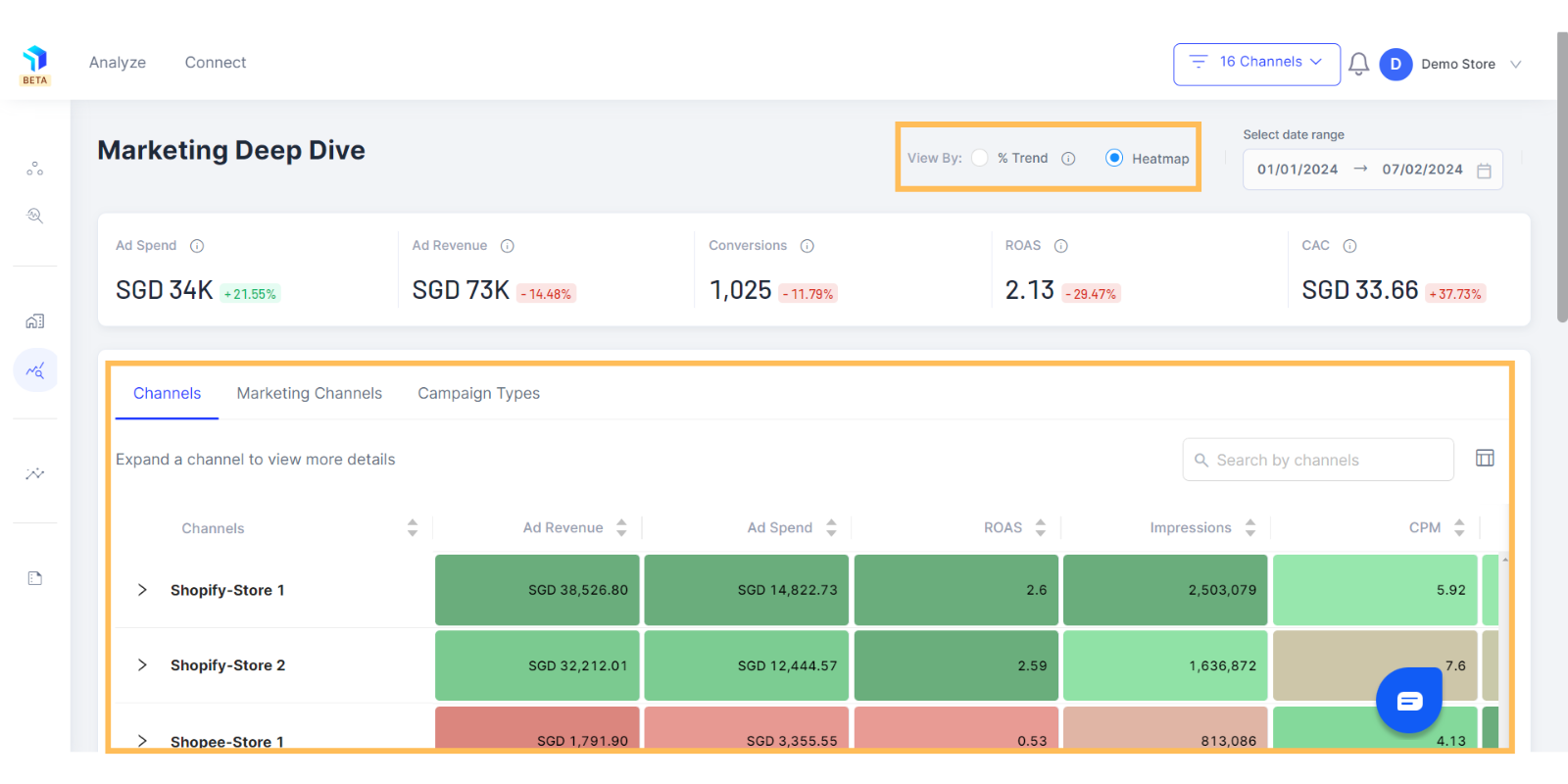The width and height of the screenshot is (1568, 784).
Task: Click the SGD 12,444.57 spend cell
Action: 747,665
